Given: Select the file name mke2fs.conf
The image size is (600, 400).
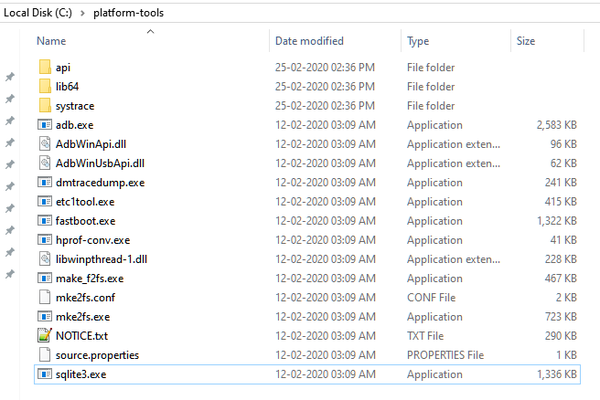Looking at the screenshot, I should (x=85, y=297).
